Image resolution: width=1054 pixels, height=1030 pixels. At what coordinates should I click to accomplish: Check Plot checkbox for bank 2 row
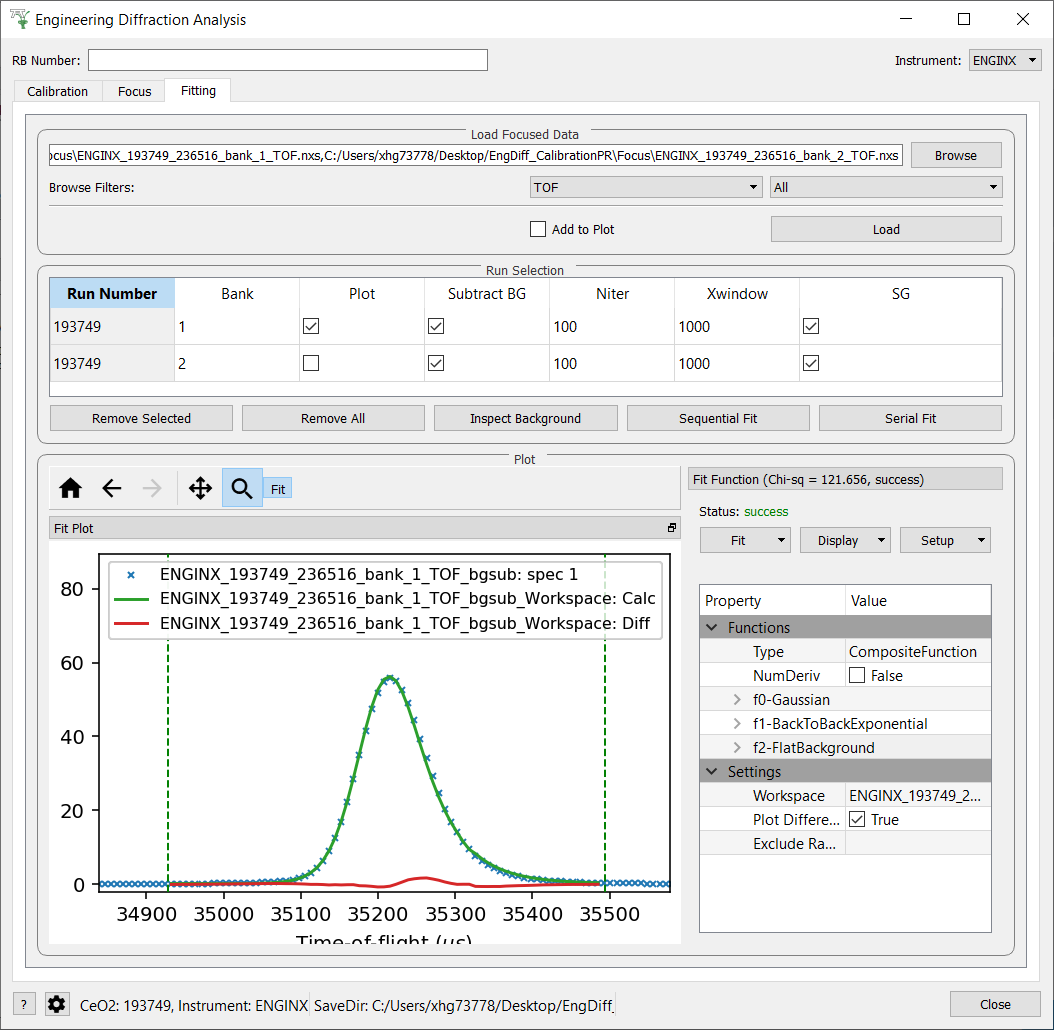tap(311, 364)
